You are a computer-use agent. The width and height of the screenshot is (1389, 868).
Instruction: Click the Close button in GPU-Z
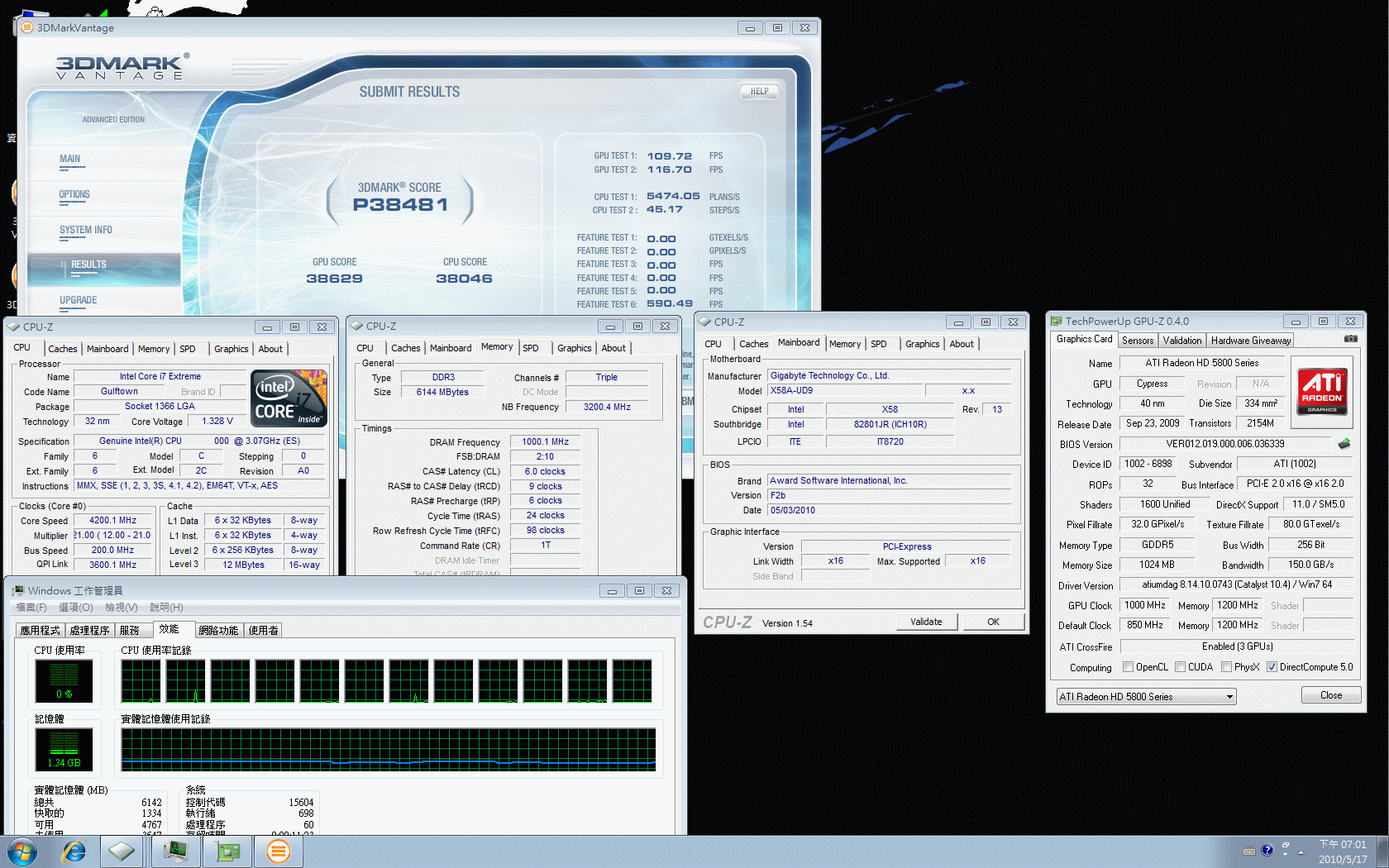(1331, 695)
